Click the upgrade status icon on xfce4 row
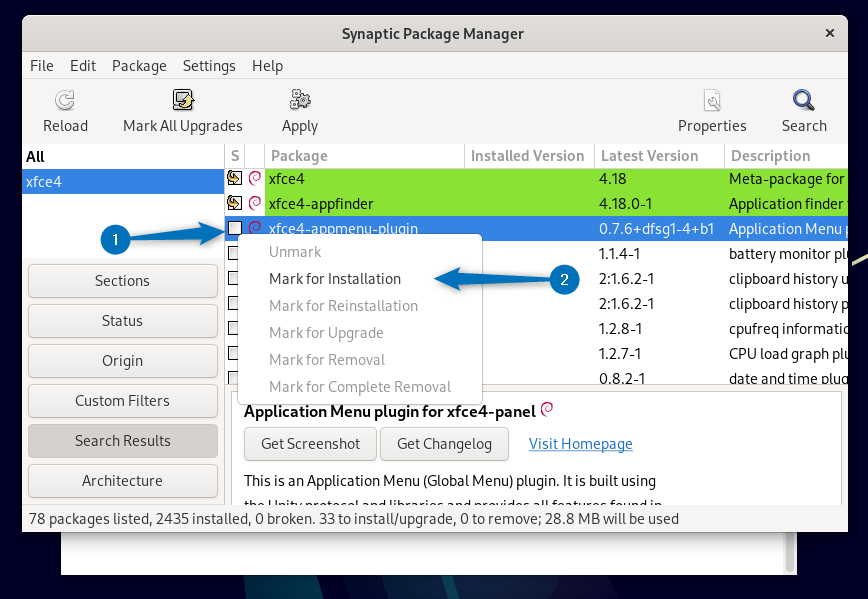The image size is (868, 599). (x=237, y=178)
